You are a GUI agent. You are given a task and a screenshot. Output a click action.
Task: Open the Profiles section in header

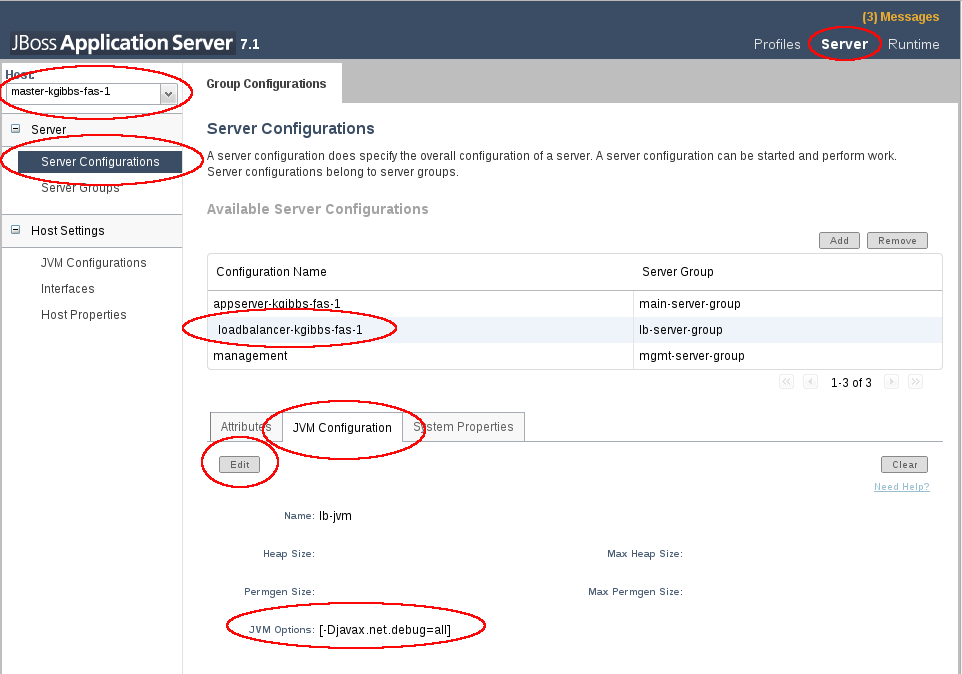[777, 44]
